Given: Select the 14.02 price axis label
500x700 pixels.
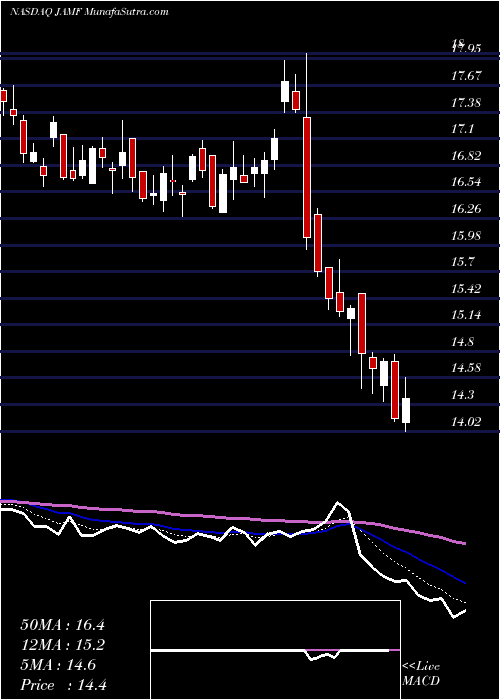Looking at the screenshot, I should tap(467, 421).
